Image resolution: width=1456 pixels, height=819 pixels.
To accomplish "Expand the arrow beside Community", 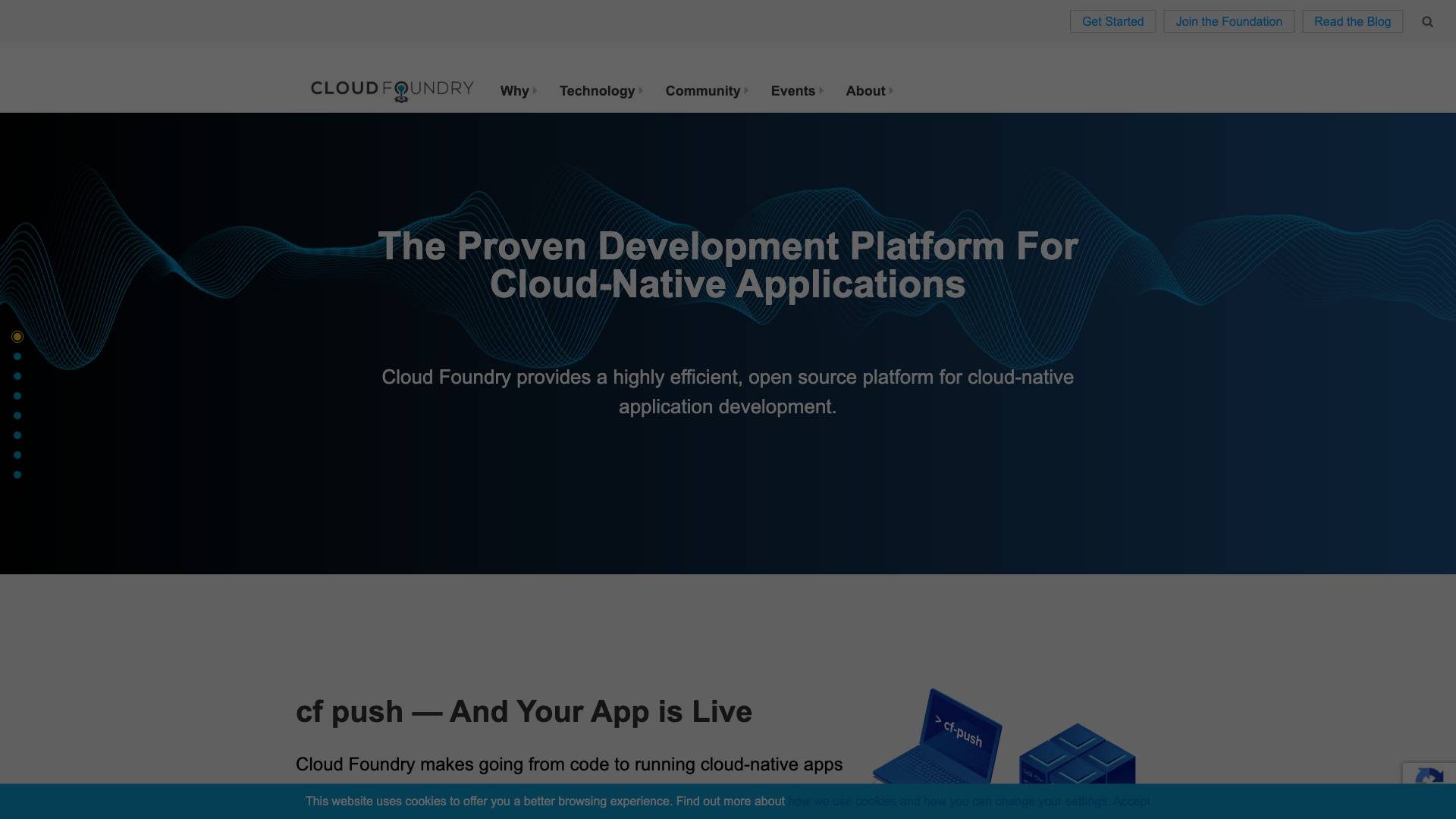I will 746,91.
